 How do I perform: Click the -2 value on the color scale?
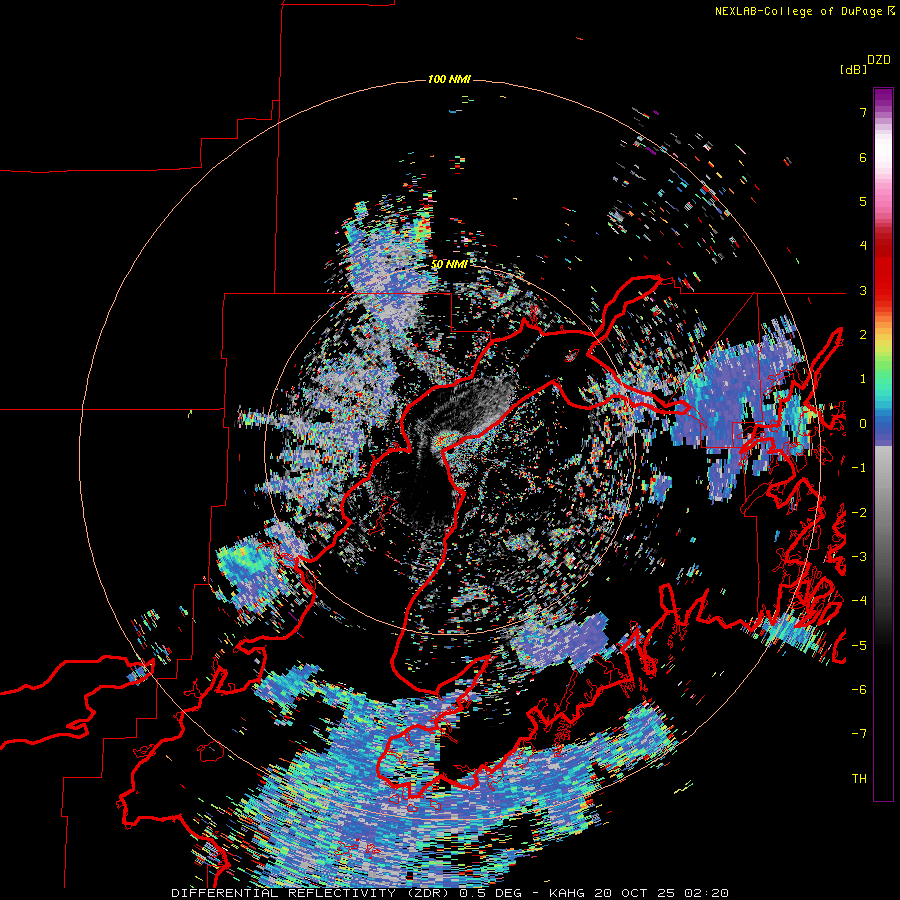(859, 513)
